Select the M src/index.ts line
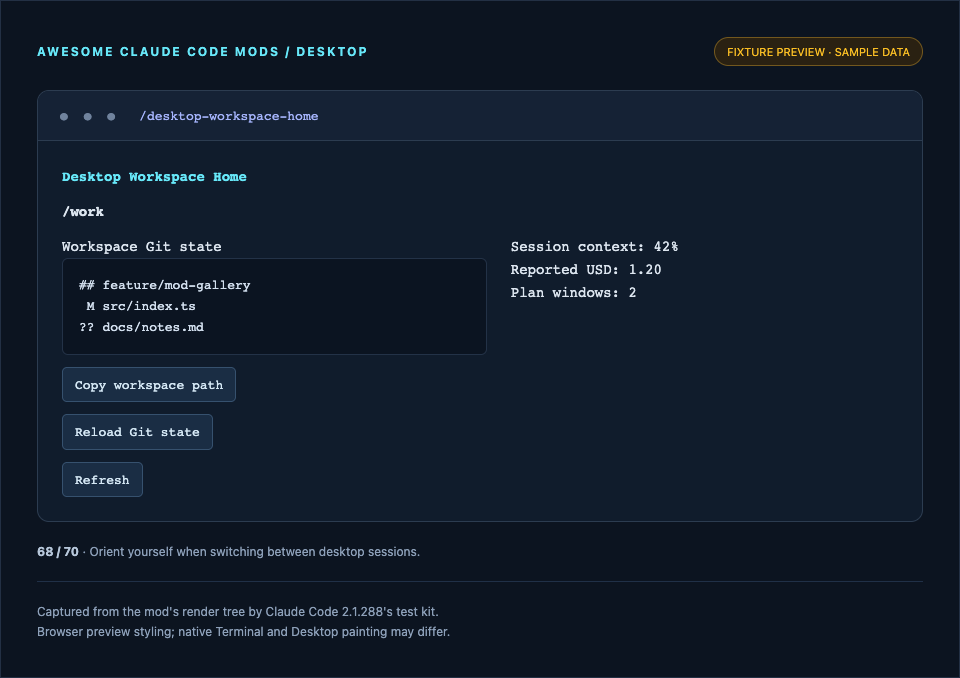 pos(141,306)
